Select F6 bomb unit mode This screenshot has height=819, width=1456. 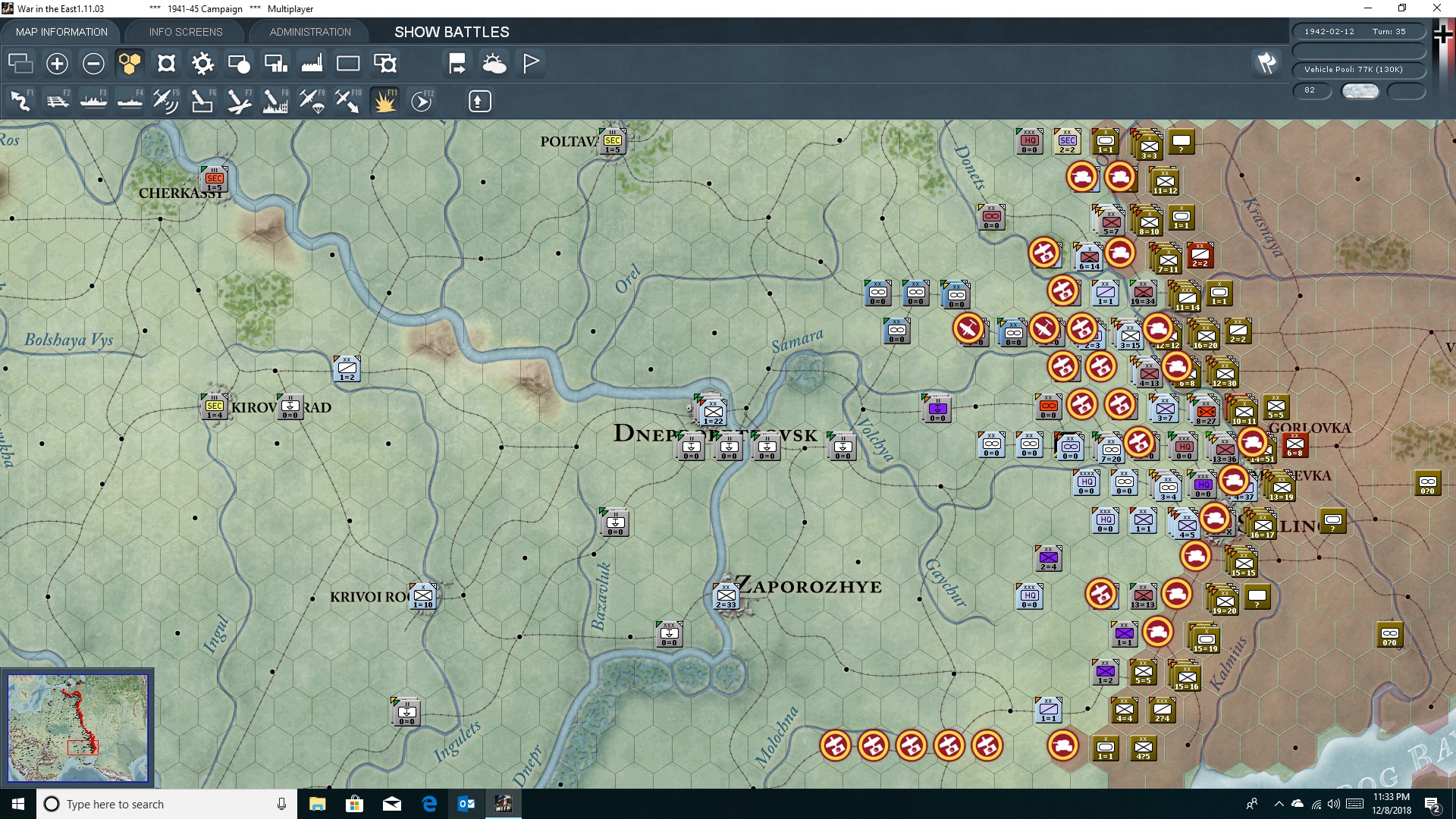(x=202, y=101)
